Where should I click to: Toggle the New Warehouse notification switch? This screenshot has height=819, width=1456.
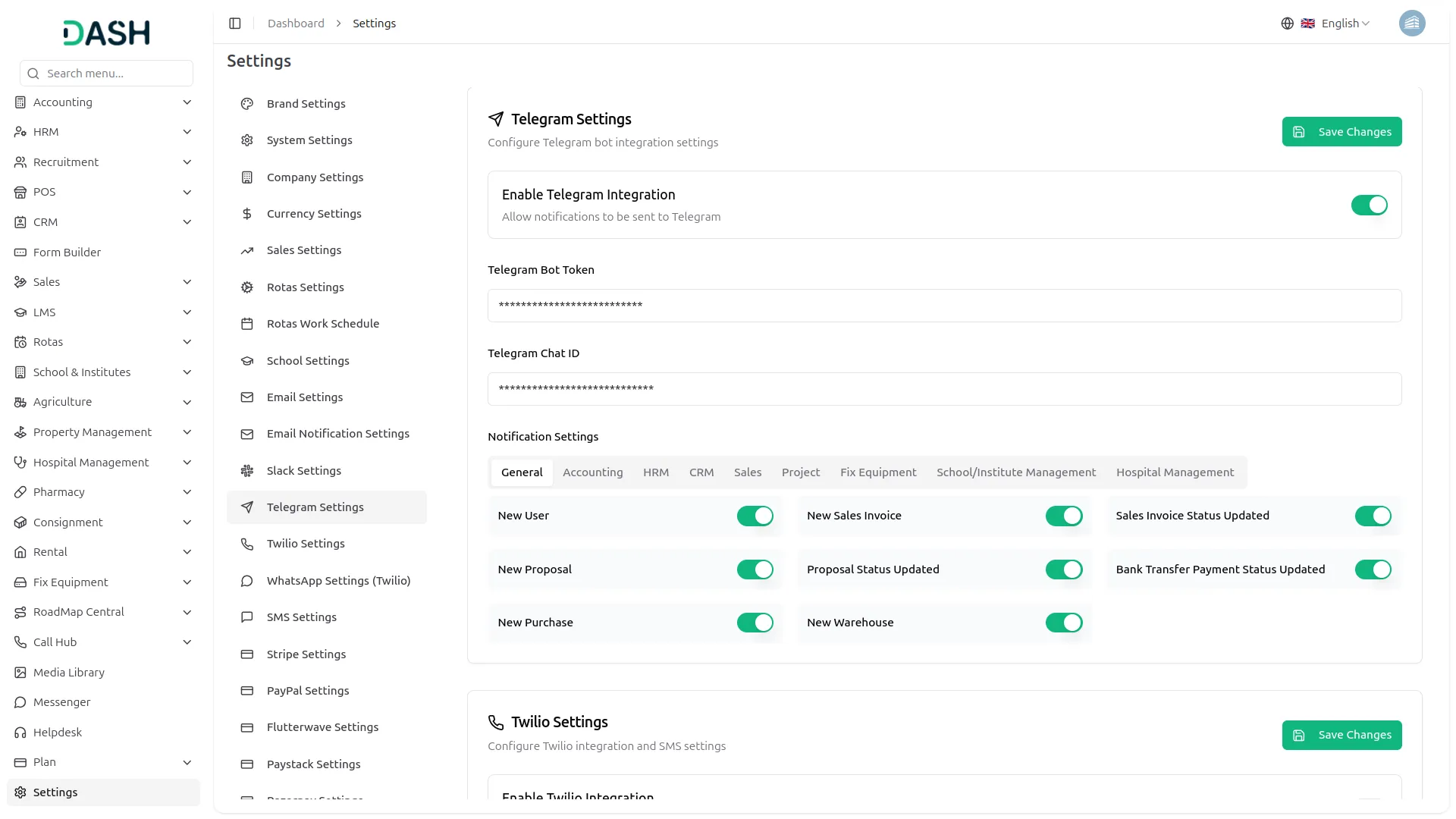(x=1063, y=623)
